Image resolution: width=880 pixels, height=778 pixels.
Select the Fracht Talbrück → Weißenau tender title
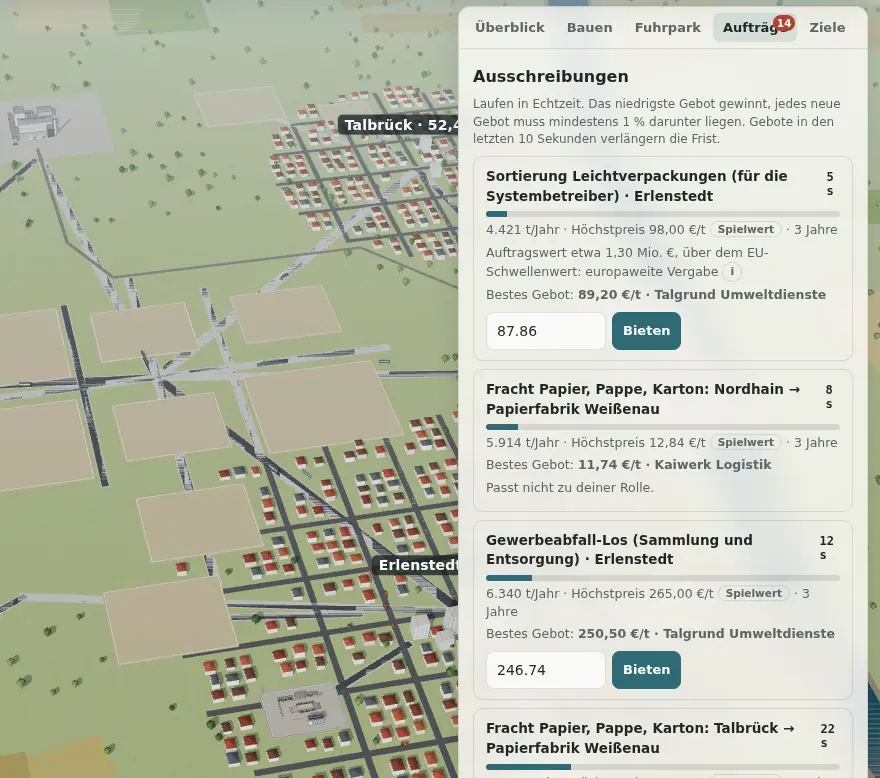pos(640,738)
